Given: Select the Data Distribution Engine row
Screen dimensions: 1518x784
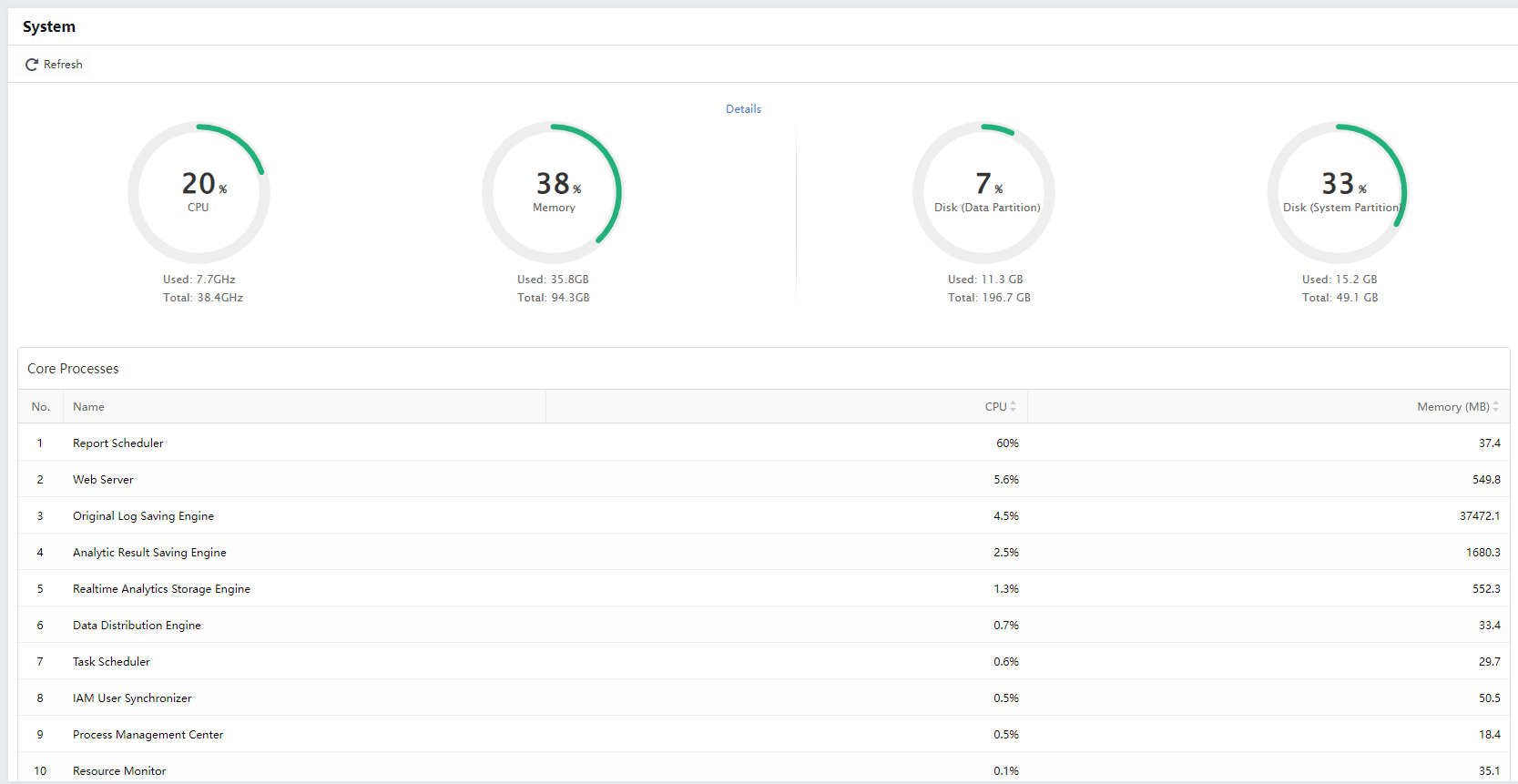Looking at the screenshot, I should tap(137, 626).
